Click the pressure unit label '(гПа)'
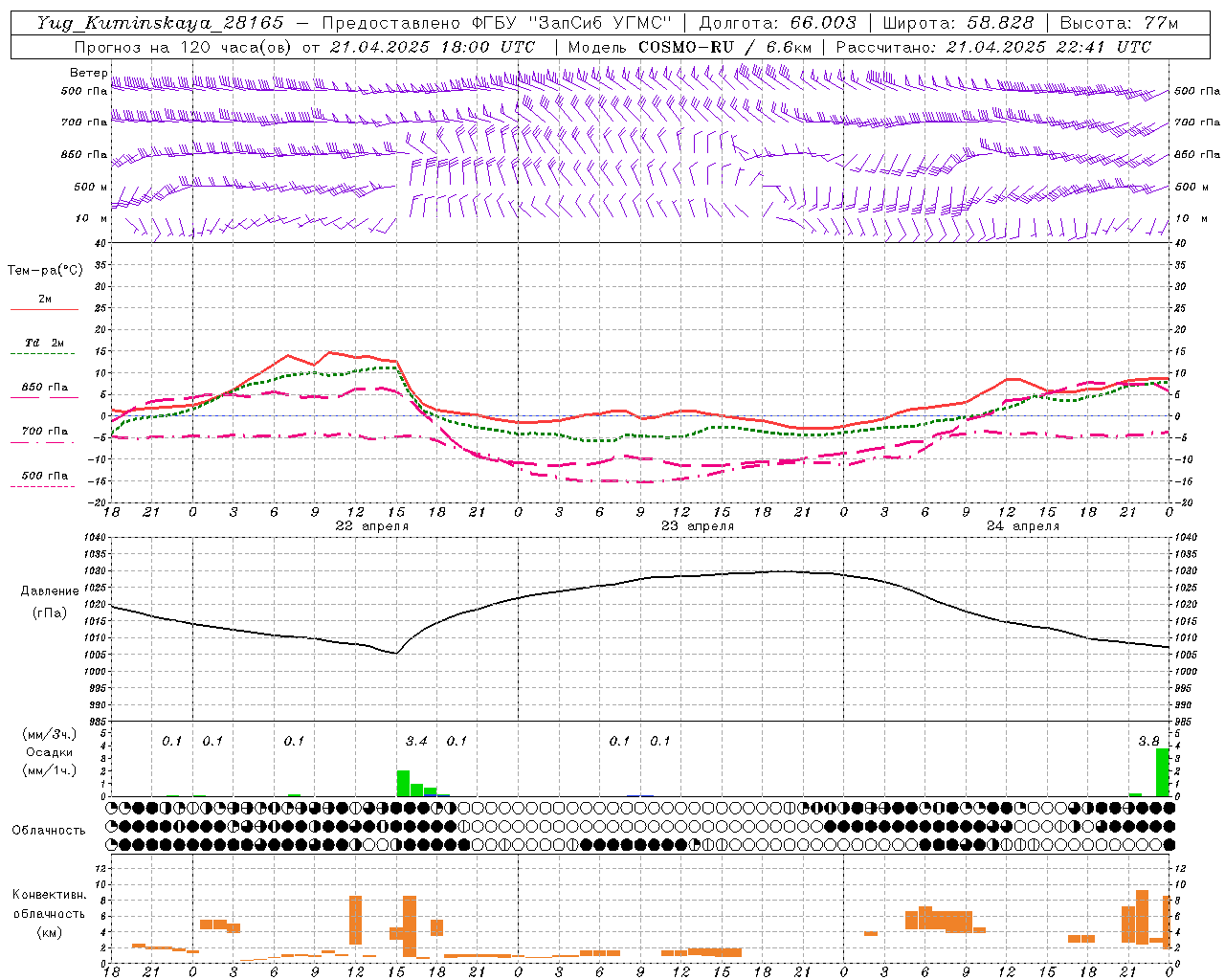The image size is (1225, 980). point(50,613)
